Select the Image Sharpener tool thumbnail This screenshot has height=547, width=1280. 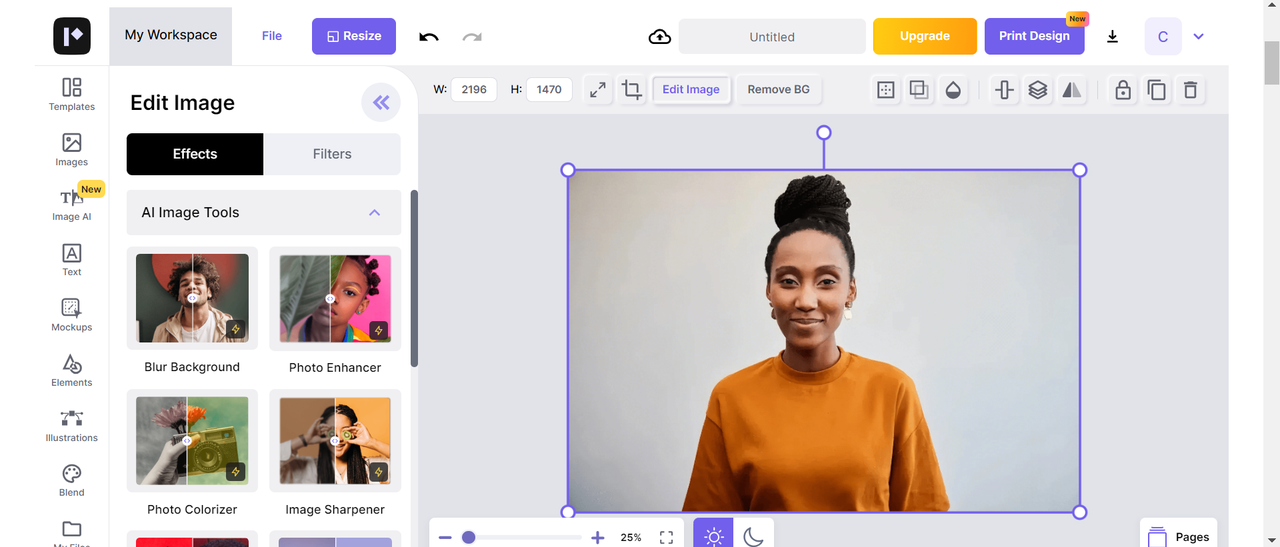coord(335,441)
